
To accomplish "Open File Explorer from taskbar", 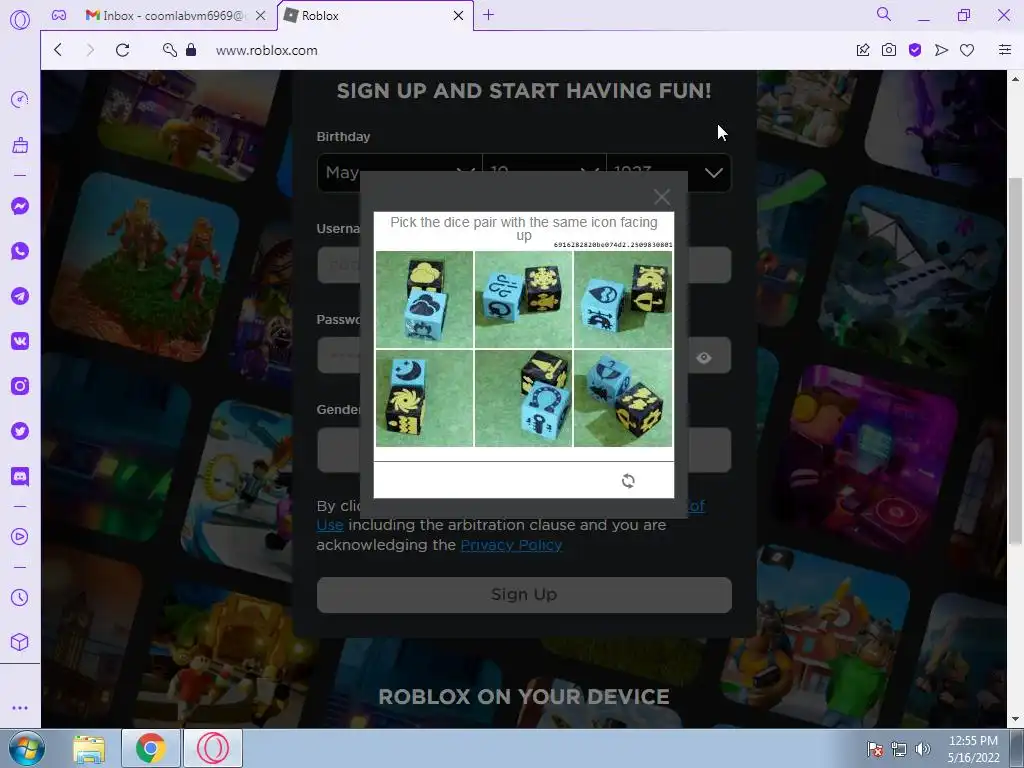I will [89, 748].
